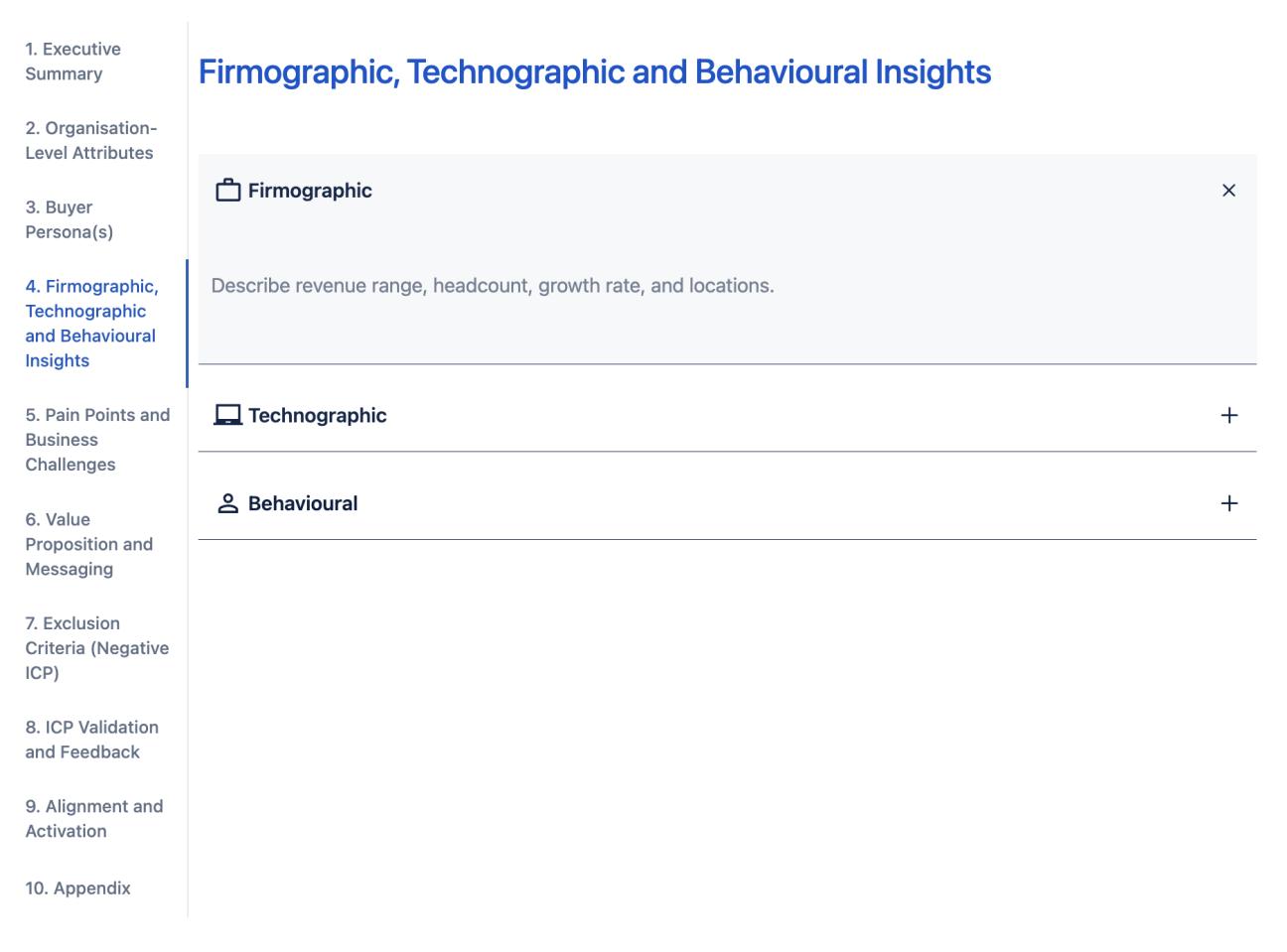Open Exclusion Criteria (Negative ICP)
The image size is (1287, 952).
click(97, 647)
